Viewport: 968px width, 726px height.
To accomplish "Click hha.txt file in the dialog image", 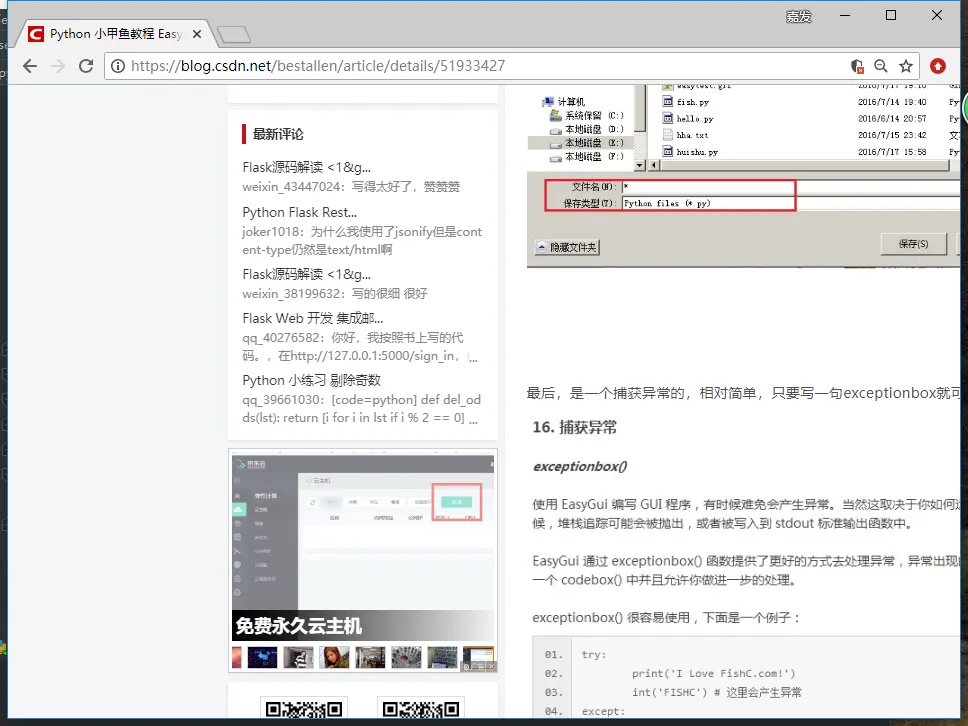I will coord(685,135).
